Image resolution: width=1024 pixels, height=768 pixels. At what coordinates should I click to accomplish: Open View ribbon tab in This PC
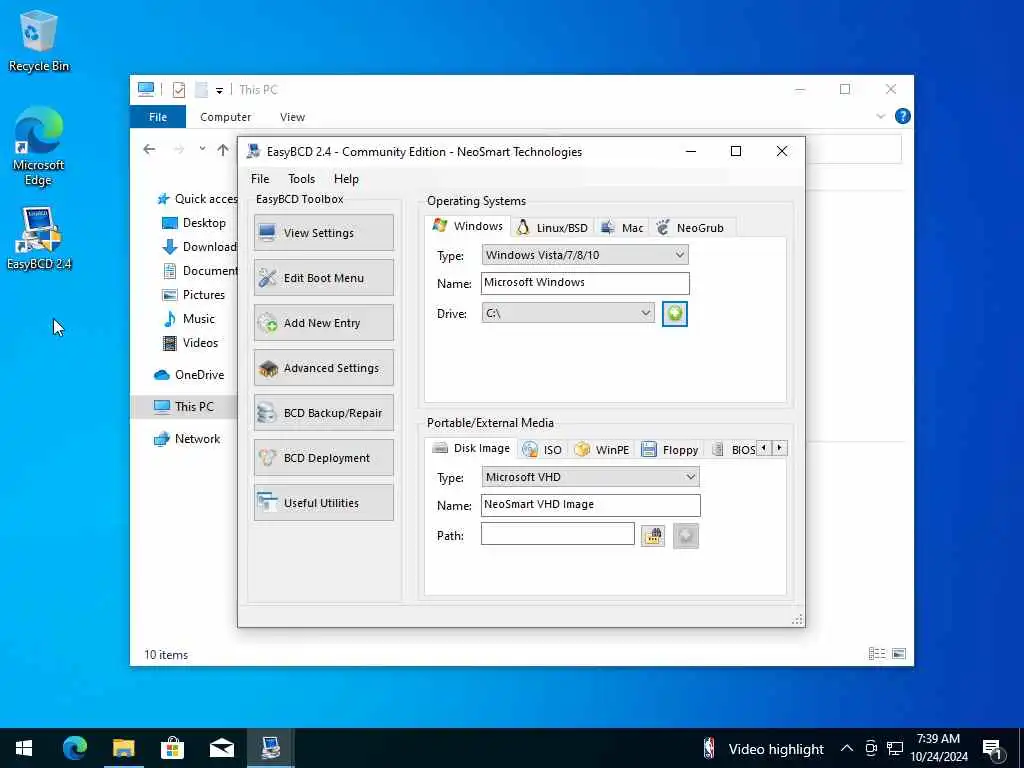coord(292,117)
